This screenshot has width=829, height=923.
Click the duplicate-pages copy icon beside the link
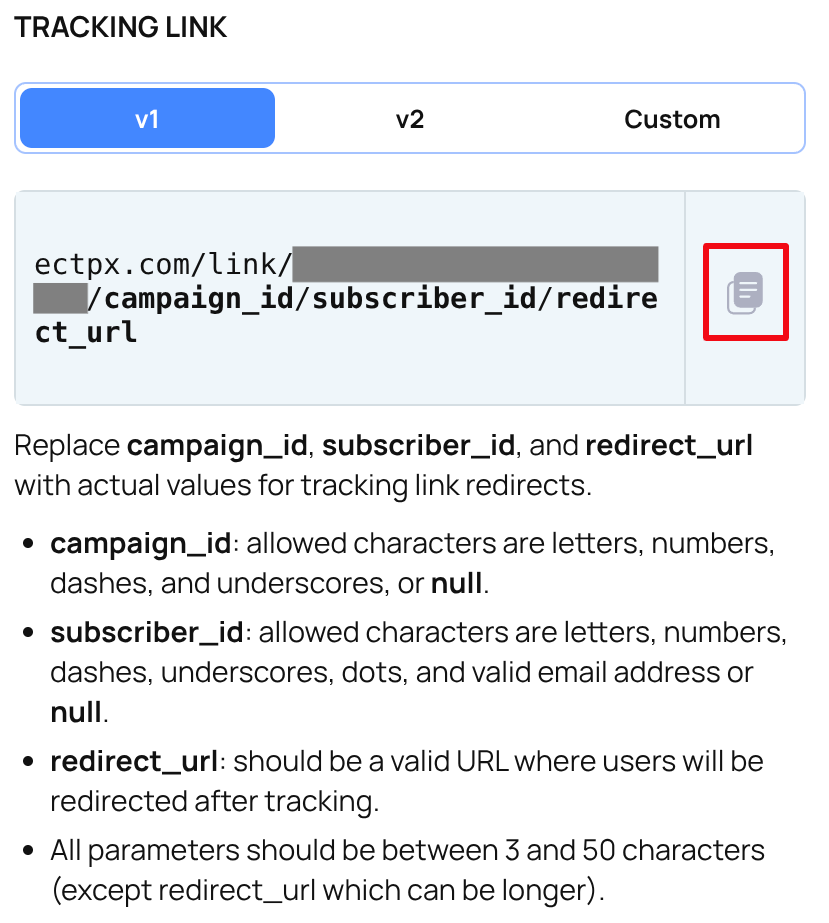click(x=745, y=291)
